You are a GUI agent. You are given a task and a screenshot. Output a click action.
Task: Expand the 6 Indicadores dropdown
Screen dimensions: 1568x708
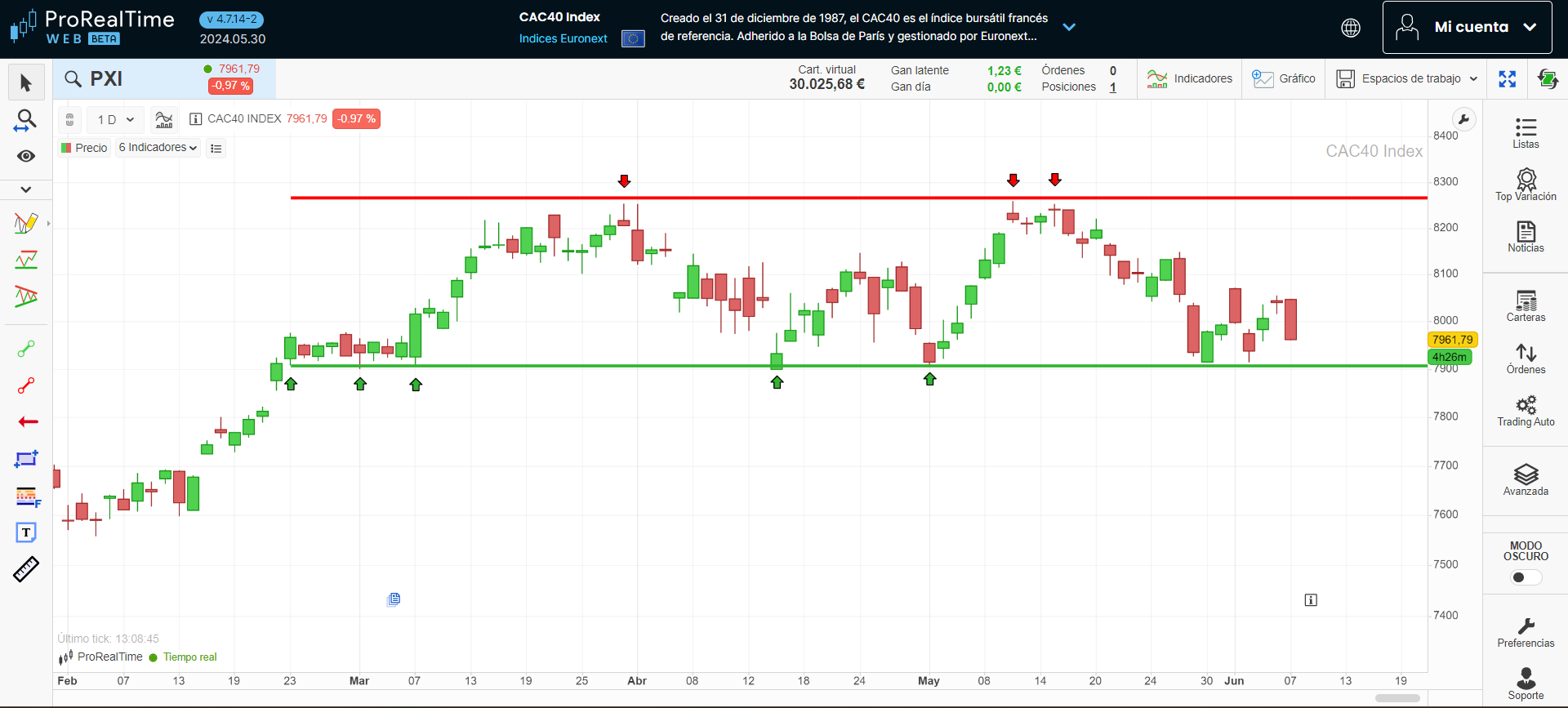pyautogui.click(x=158, y=148)
